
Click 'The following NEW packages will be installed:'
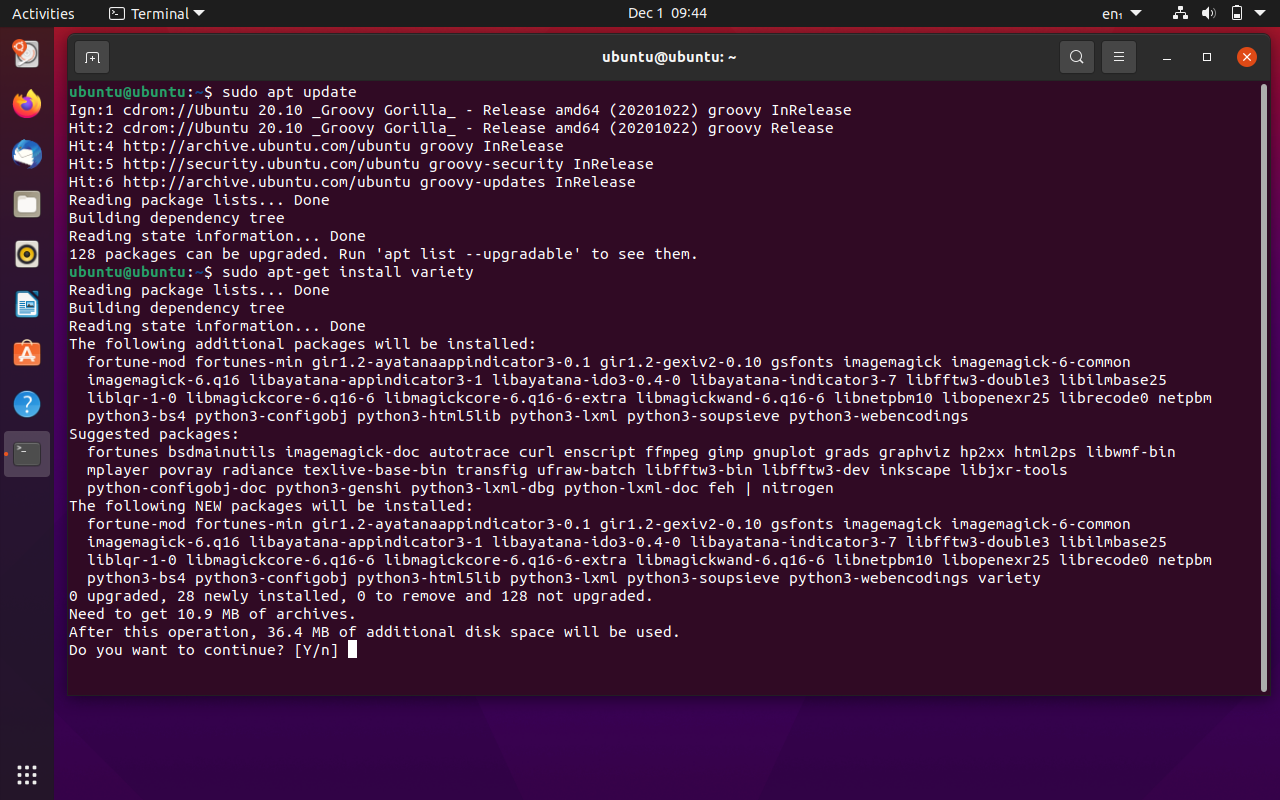(271, 506)
